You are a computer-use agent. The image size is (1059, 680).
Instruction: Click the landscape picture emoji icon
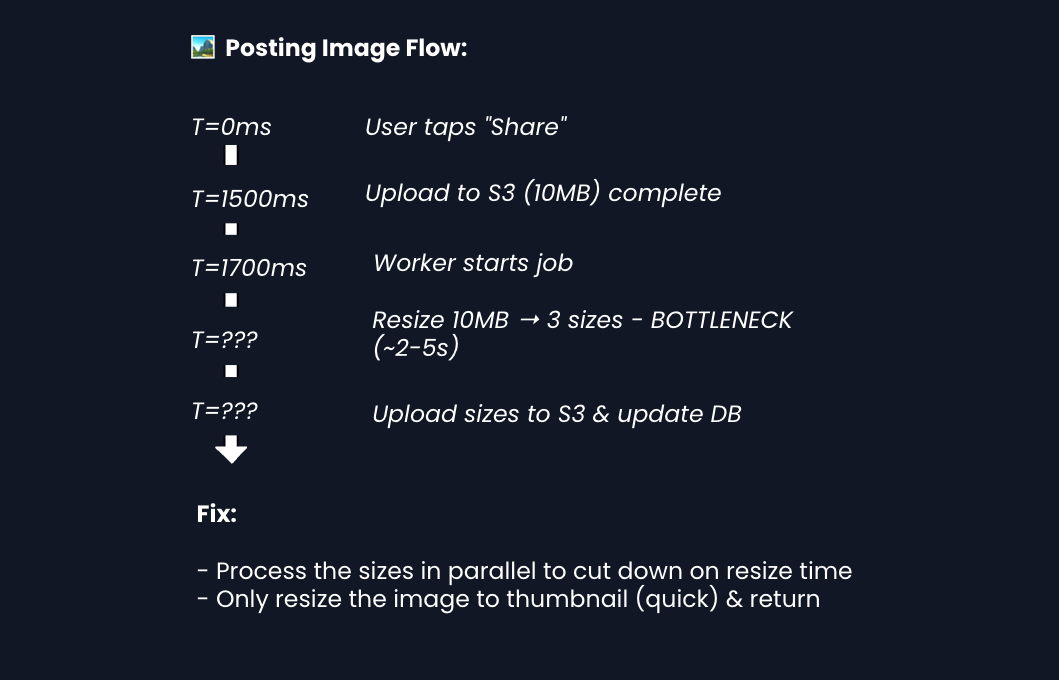[x=203, y=47]
